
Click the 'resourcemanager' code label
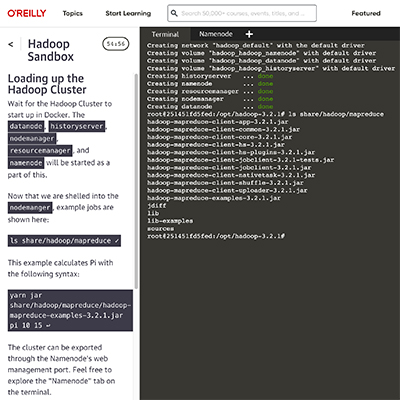click(x=40, y=151)
